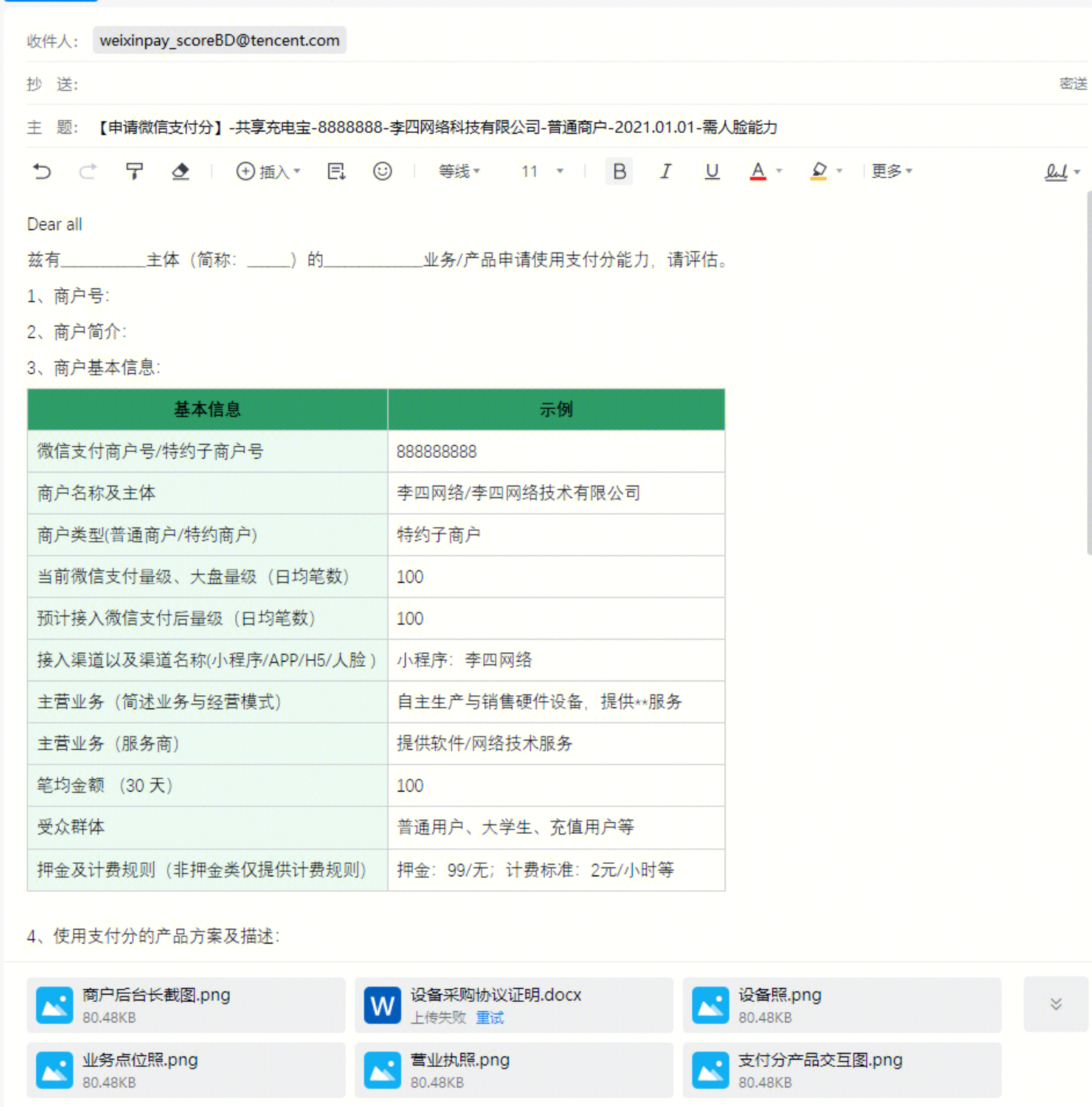Click the image icon of 商户后台长截图.png
This screenshot has width=1092, height=1107.
[x=55, y=1006]
